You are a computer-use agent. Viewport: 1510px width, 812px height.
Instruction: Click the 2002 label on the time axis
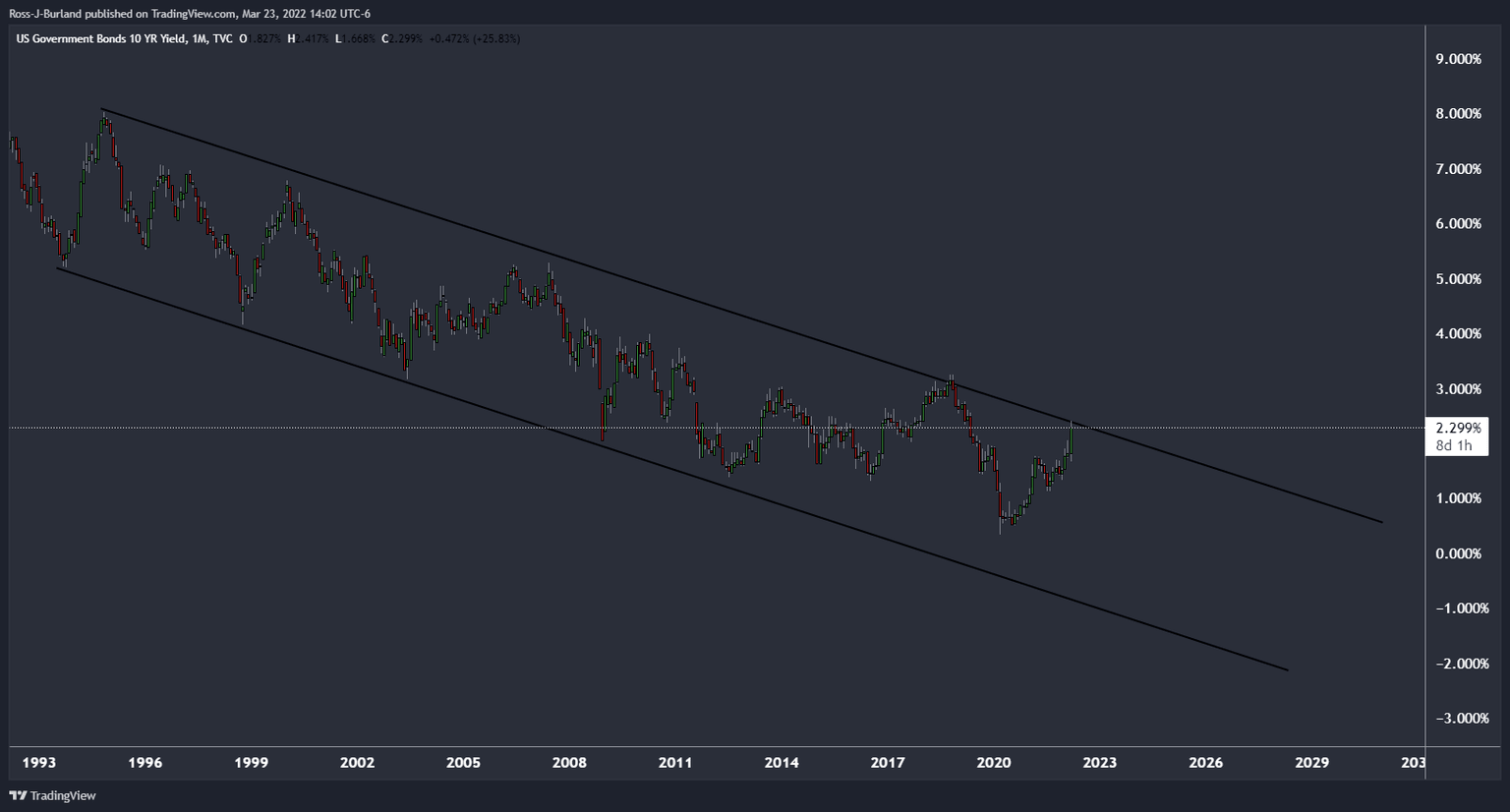point(357,763)
